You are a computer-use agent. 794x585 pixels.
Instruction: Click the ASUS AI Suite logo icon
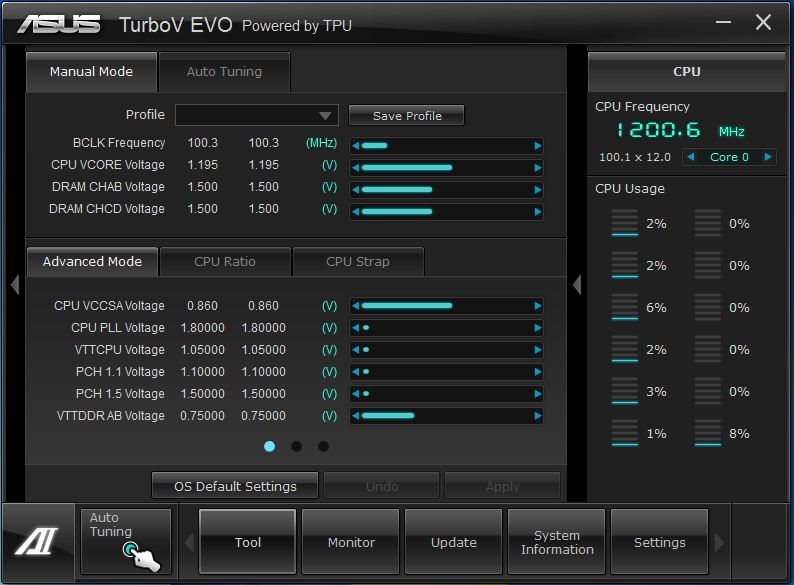click(37, 541)
